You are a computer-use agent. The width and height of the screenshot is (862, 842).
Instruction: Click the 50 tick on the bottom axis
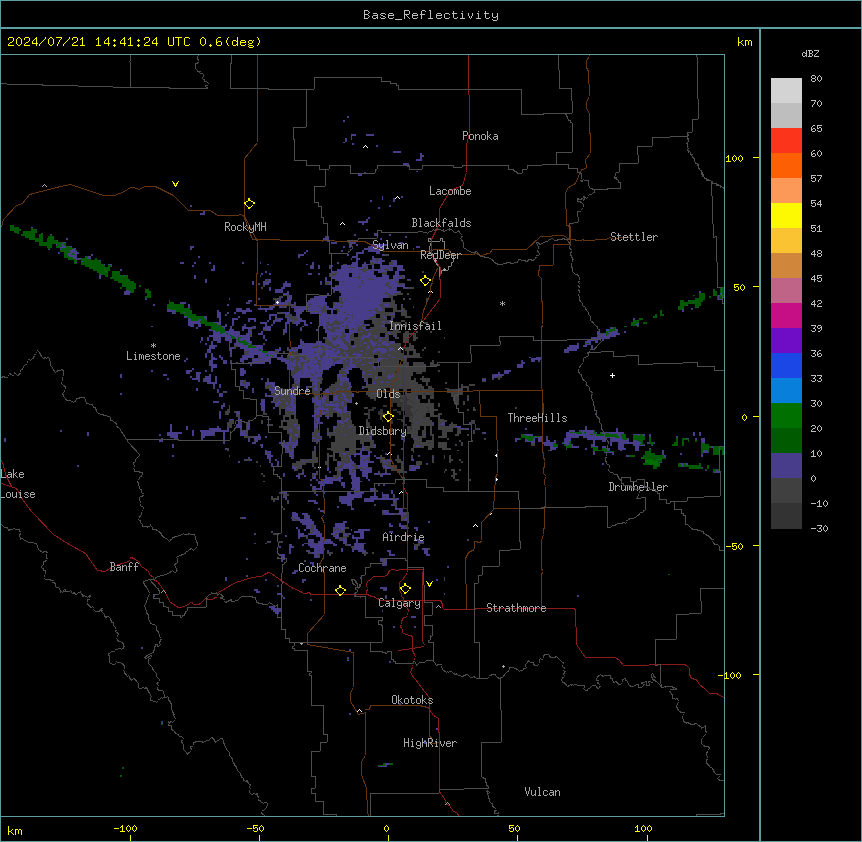click(514, 829)
